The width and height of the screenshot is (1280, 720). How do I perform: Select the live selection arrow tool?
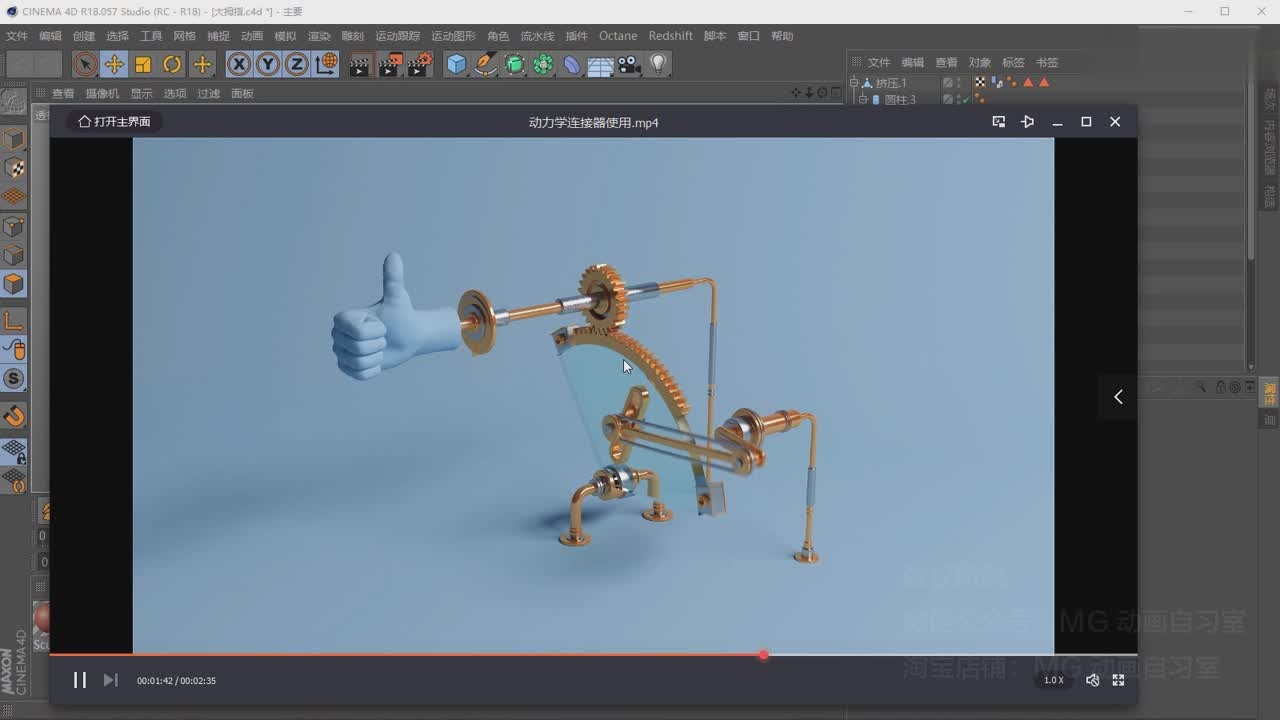[85, 65]
